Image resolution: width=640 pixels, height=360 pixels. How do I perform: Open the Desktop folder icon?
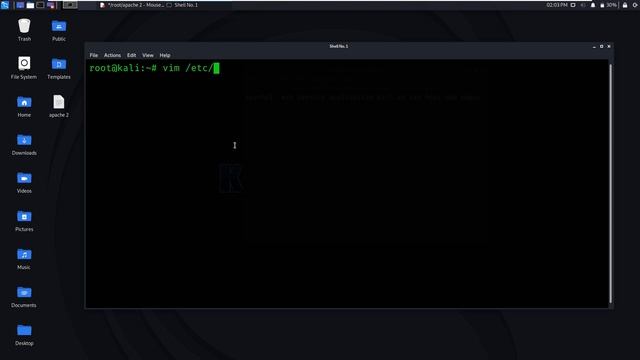tap(24, 334)
